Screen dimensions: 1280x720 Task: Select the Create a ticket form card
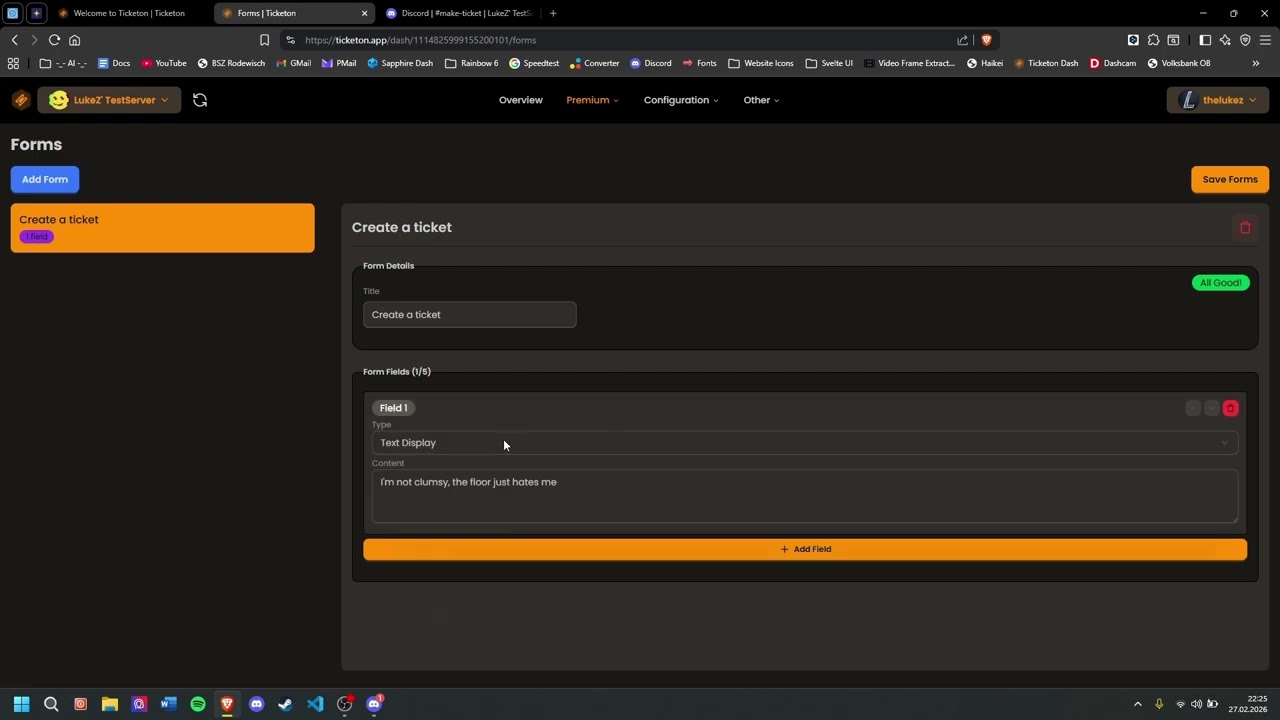coord(162,228)
